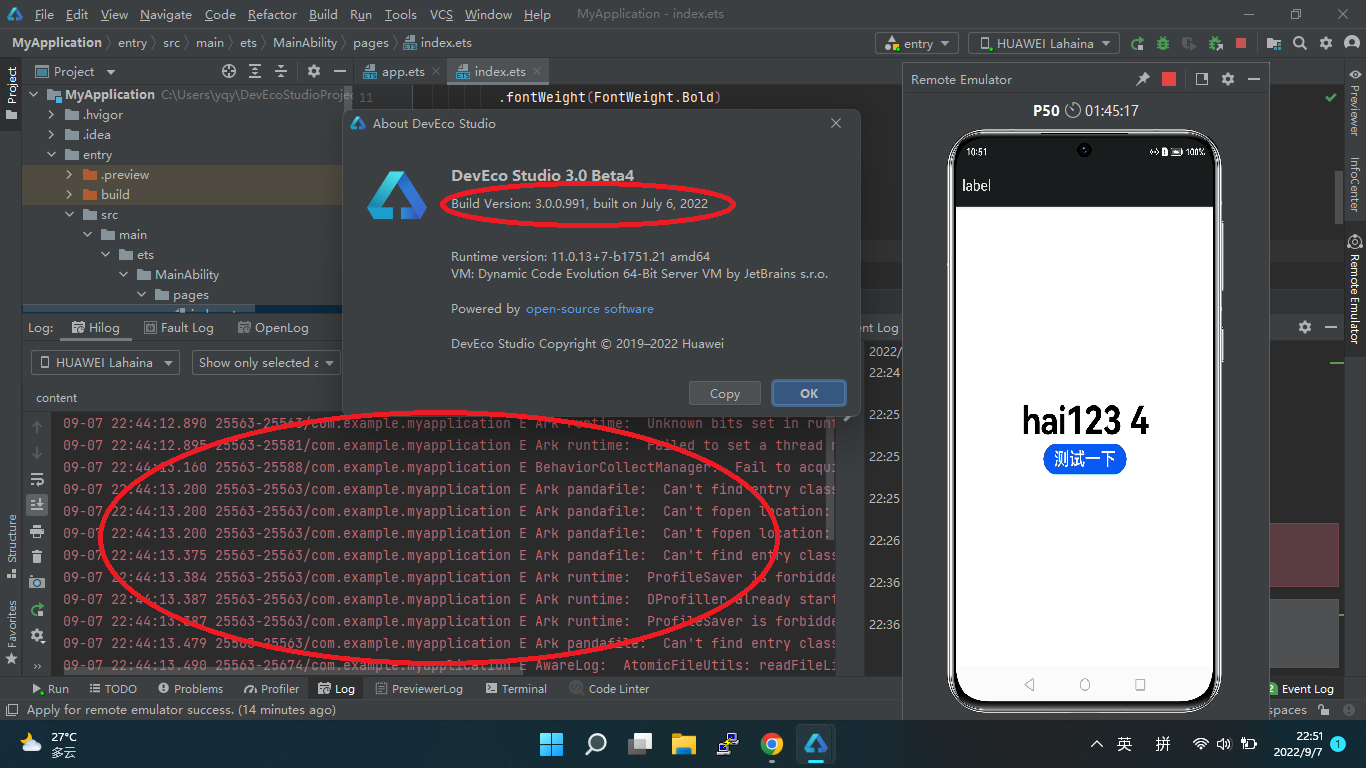Open the user account avatar icon
The height and width of the screenshot is (768, 1366).
(x=1351, y=43)
